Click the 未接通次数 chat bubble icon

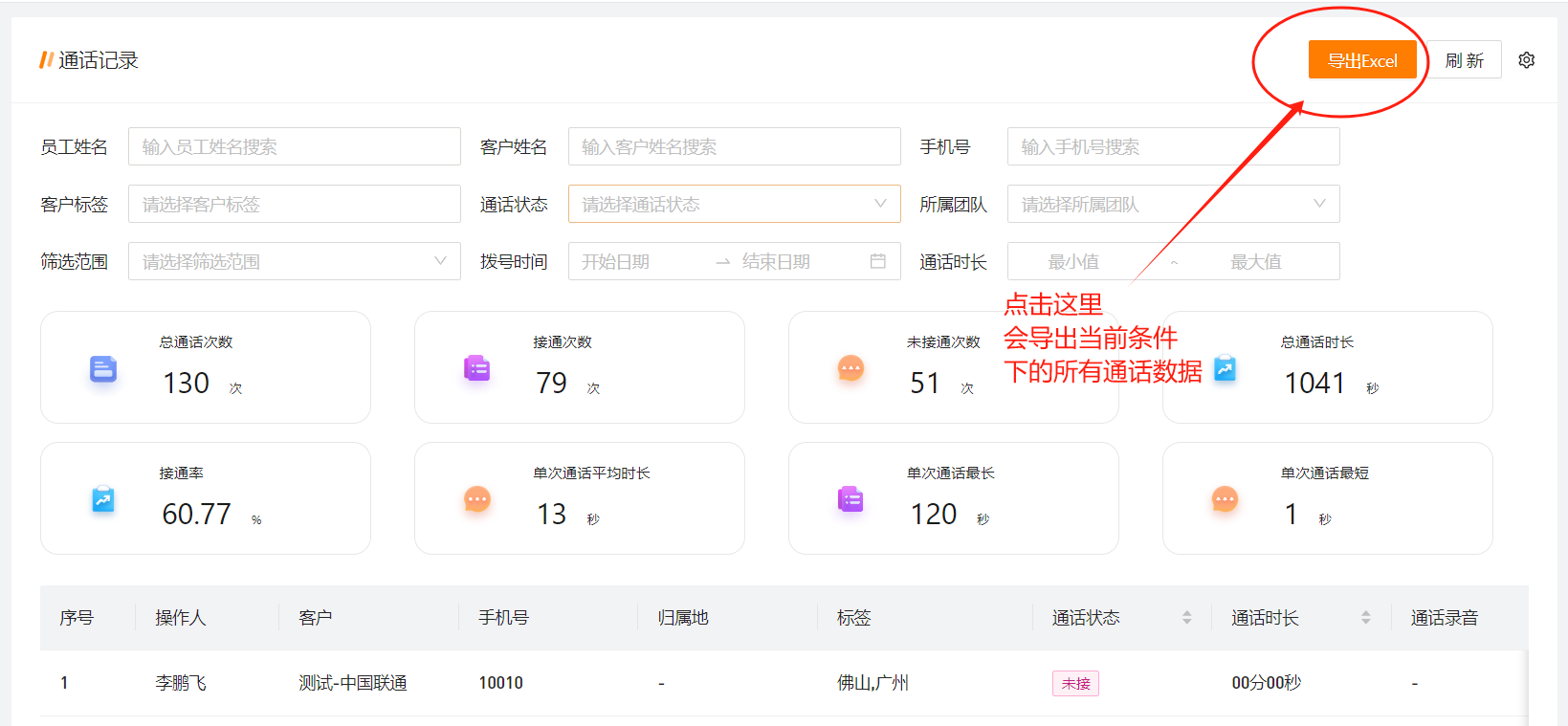[x=851, y=368]
